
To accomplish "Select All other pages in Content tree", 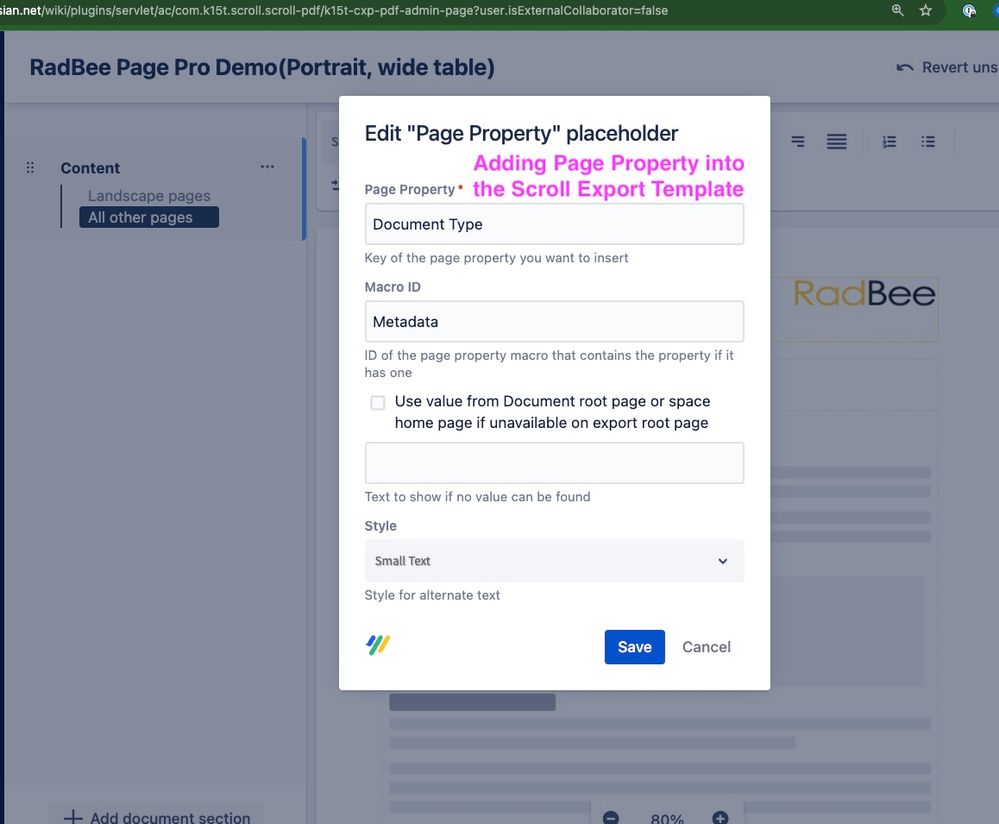I will [148, 217].
